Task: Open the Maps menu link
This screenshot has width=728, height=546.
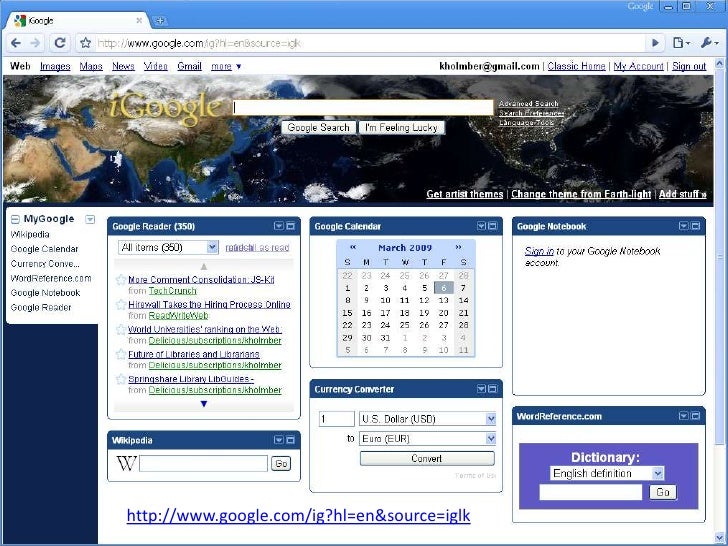Action: click(91, 66)
